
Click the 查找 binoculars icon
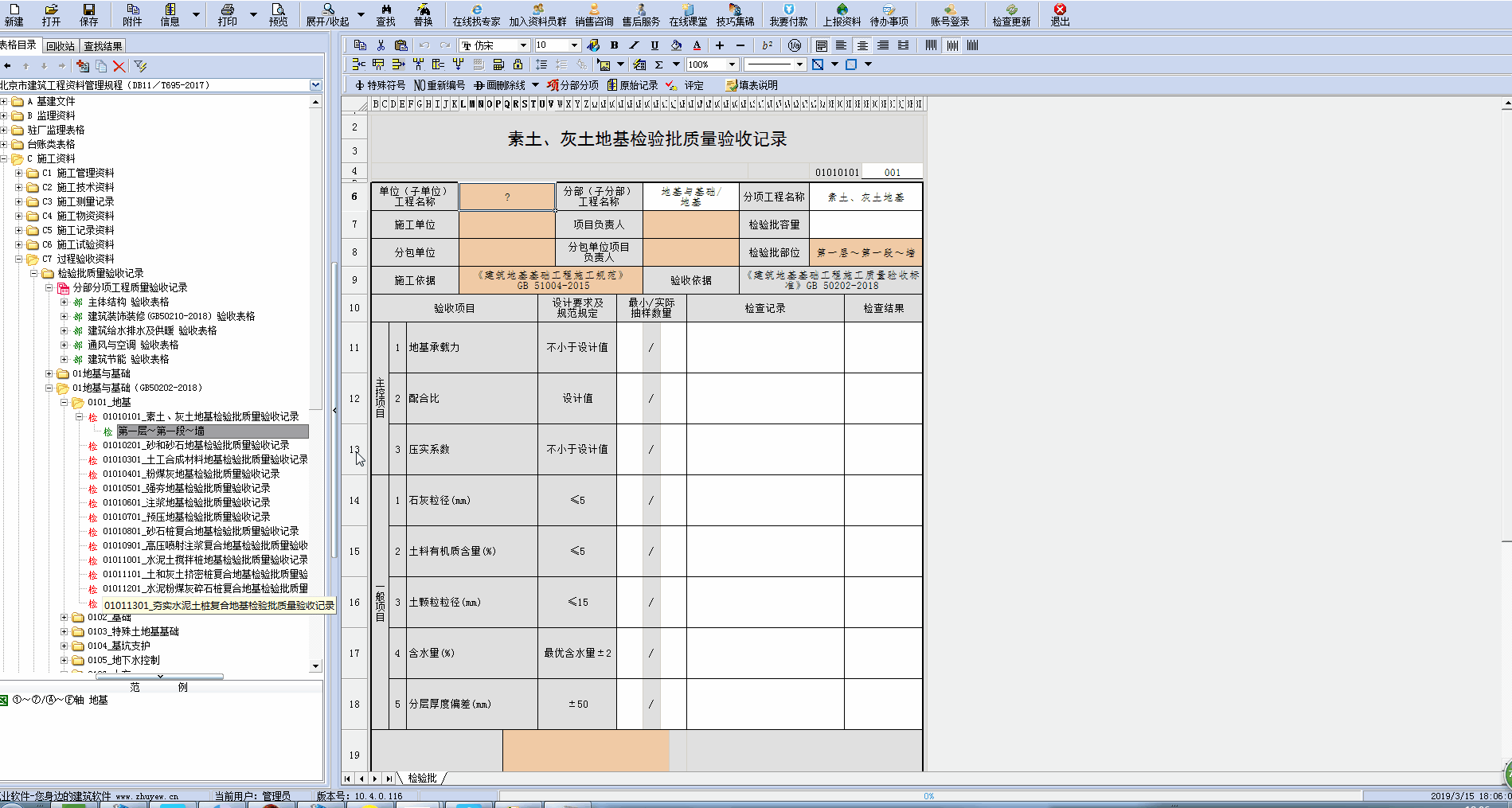(x=385, y=14)
